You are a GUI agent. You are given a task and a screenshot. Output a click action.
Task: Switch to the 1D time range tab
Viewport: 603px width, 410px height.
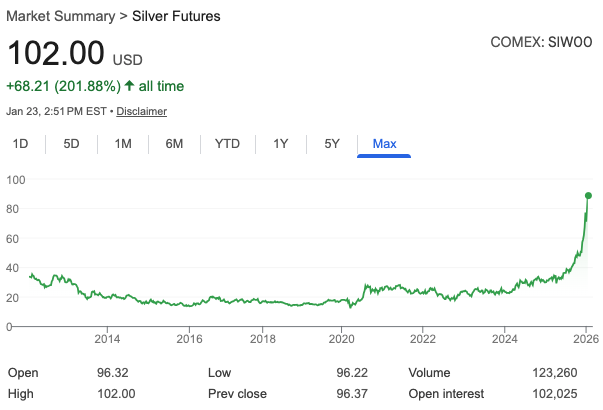[20, 144]
